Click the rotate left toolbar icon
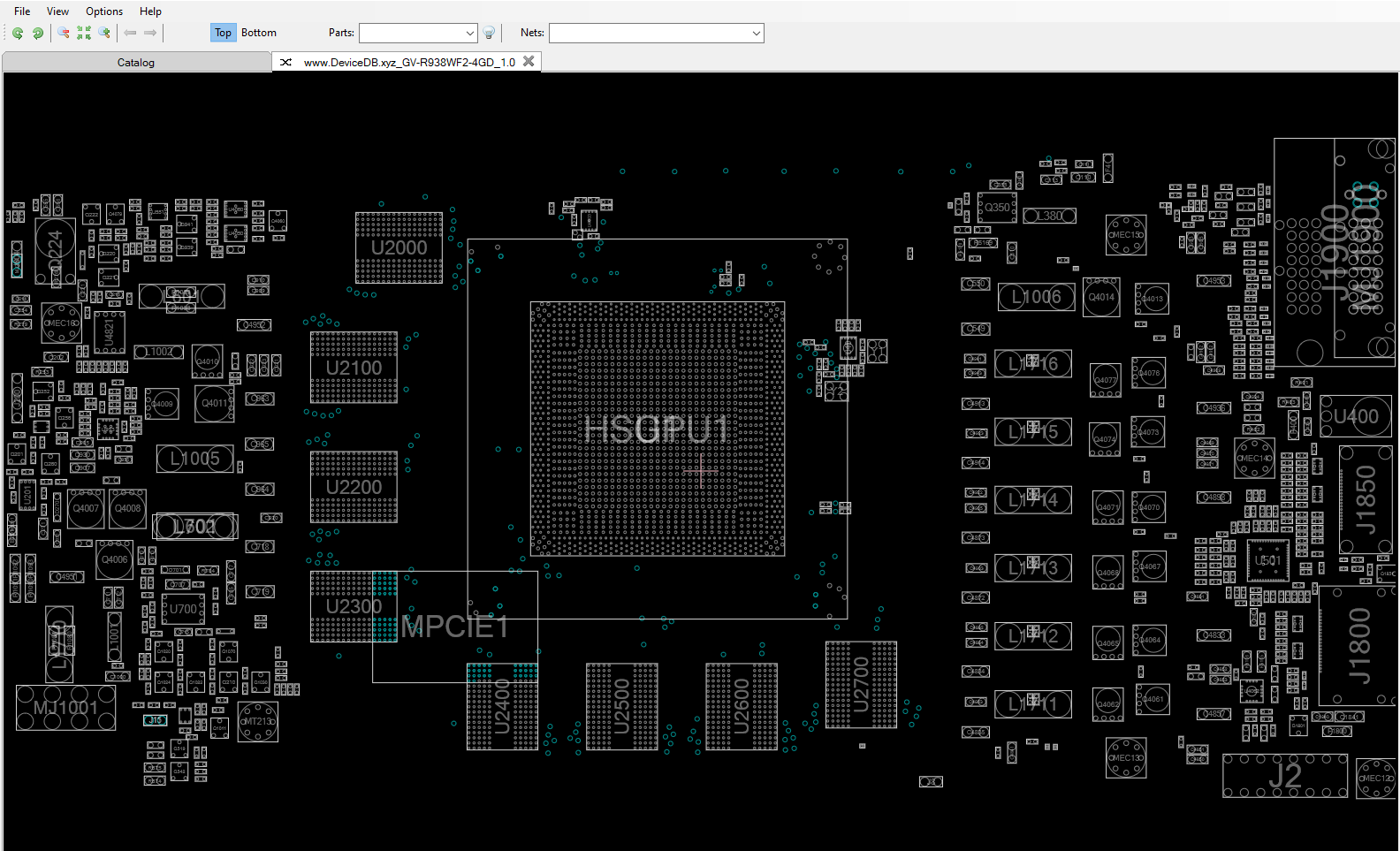This screenshot has width=1400, height=851. 18,33
